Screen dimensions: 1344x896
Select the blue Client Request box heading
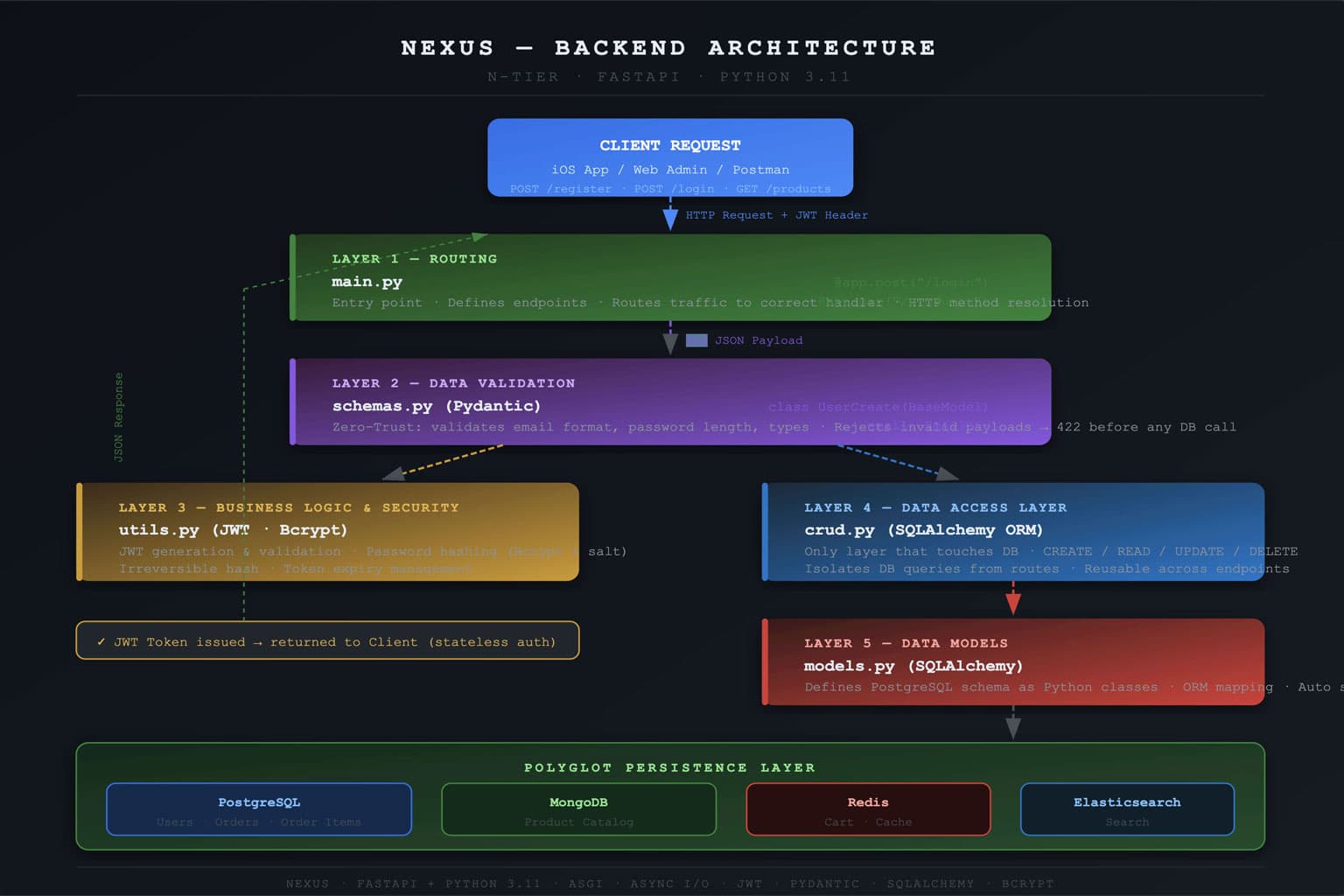click(670, 145)
